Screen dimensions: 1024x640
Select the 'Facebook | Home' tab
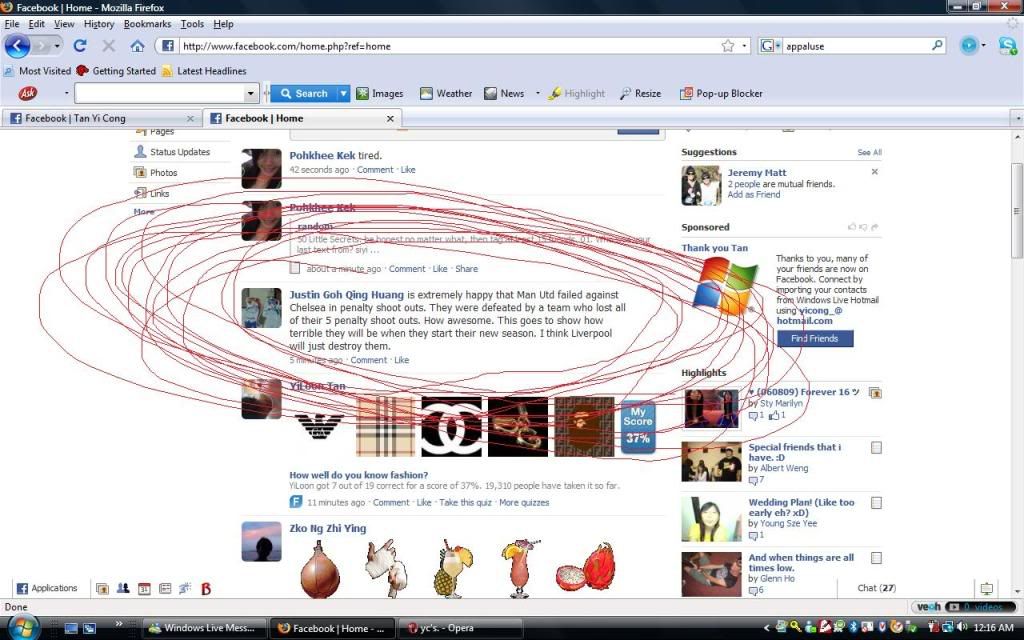(301, 118)
